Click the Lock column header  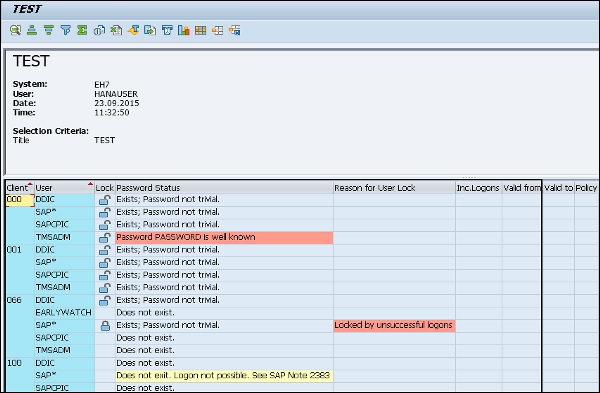click(x=105, y=188)
